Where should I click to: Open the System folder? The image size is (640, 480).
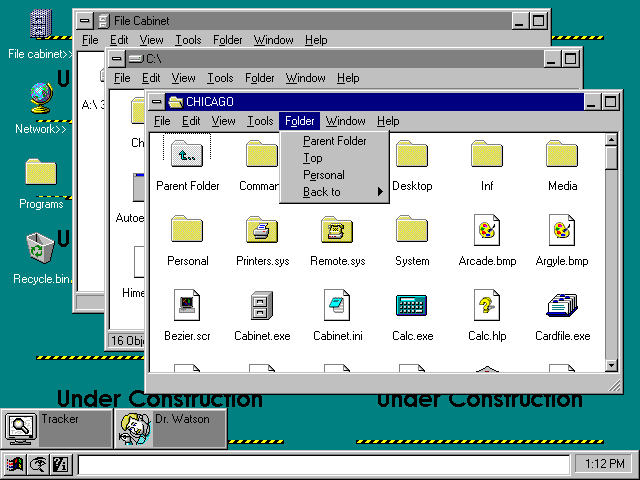412,229
